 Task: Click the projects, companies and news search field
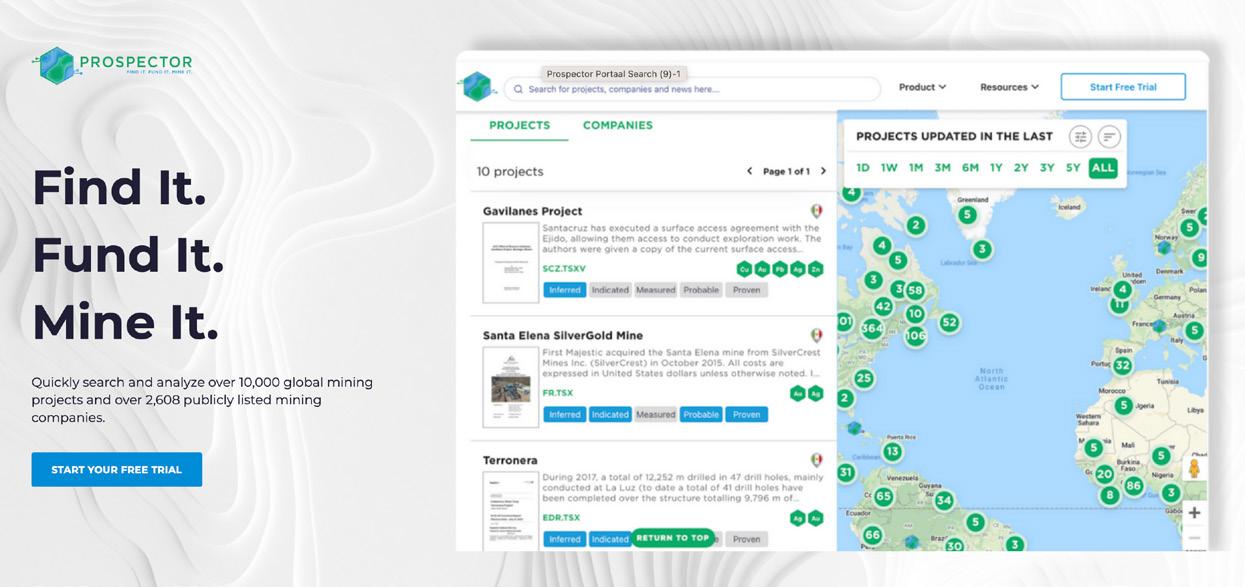pos(692,89)
